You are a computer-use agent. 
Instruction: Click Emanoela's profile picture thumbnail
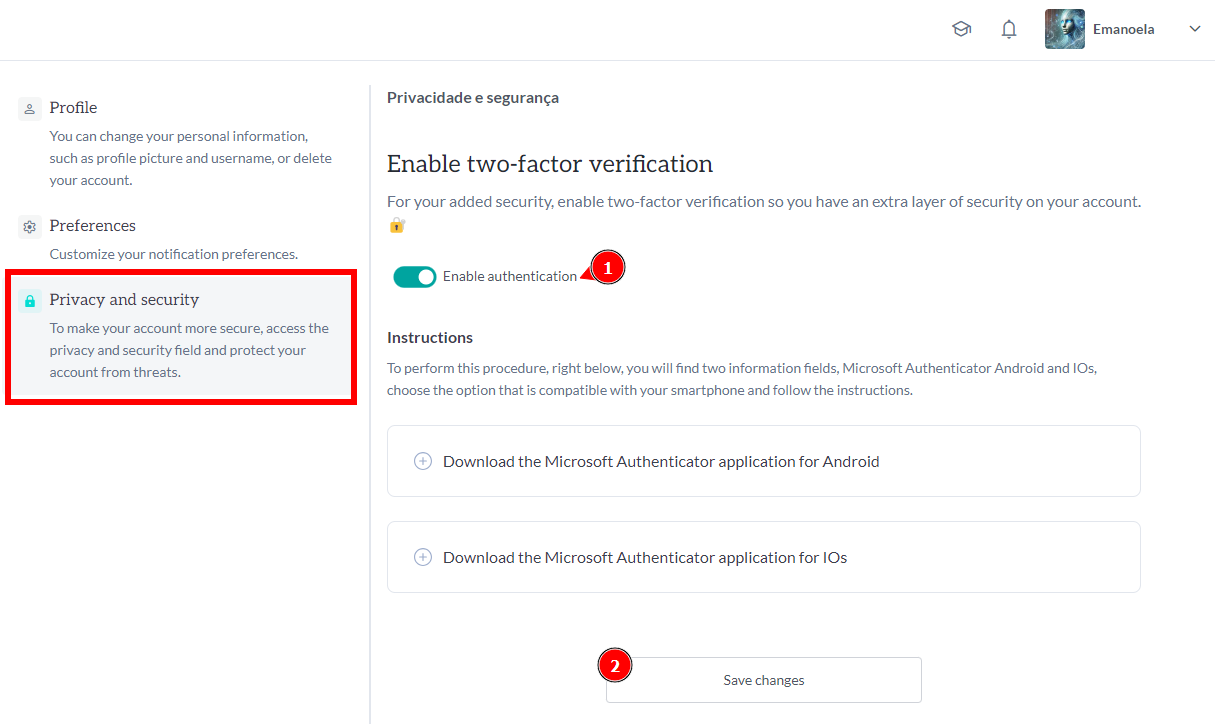pyautogui.click(x=1064, y=29)
